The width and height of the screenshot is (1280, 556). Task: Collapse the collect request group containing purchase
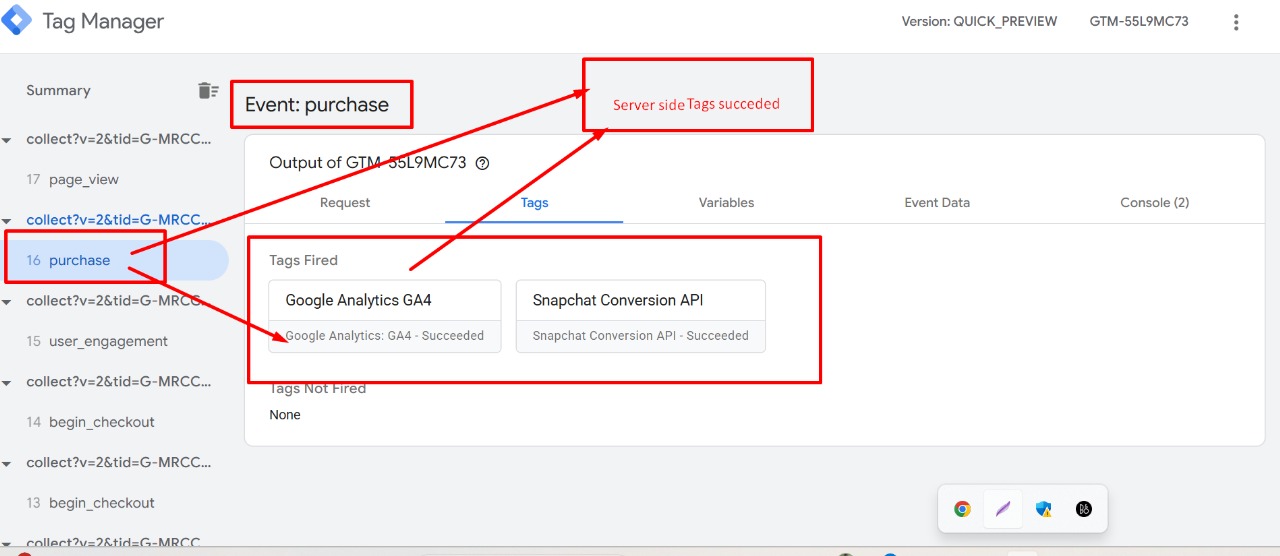click(6, 221)
